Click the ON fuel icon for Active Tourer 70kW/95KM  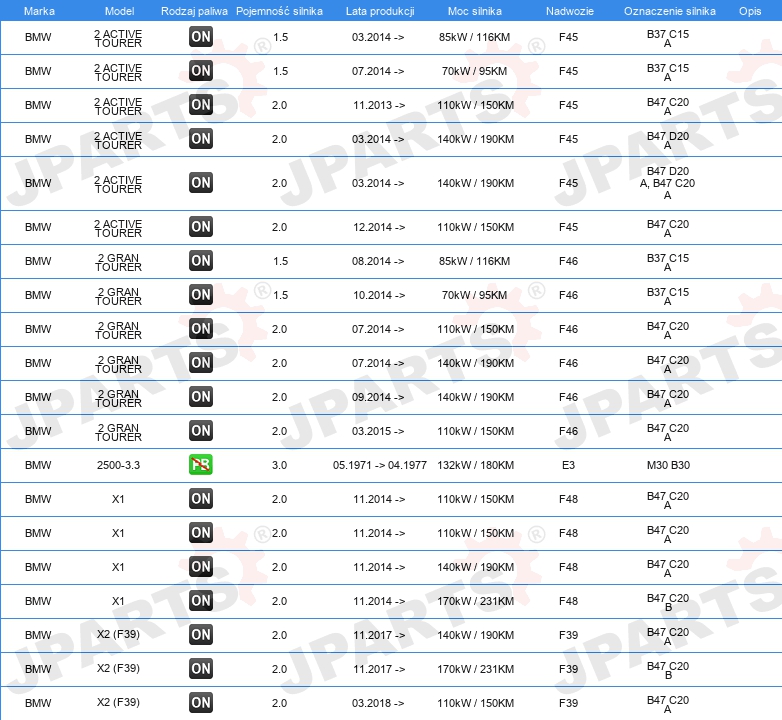click(x=201, y=71)
